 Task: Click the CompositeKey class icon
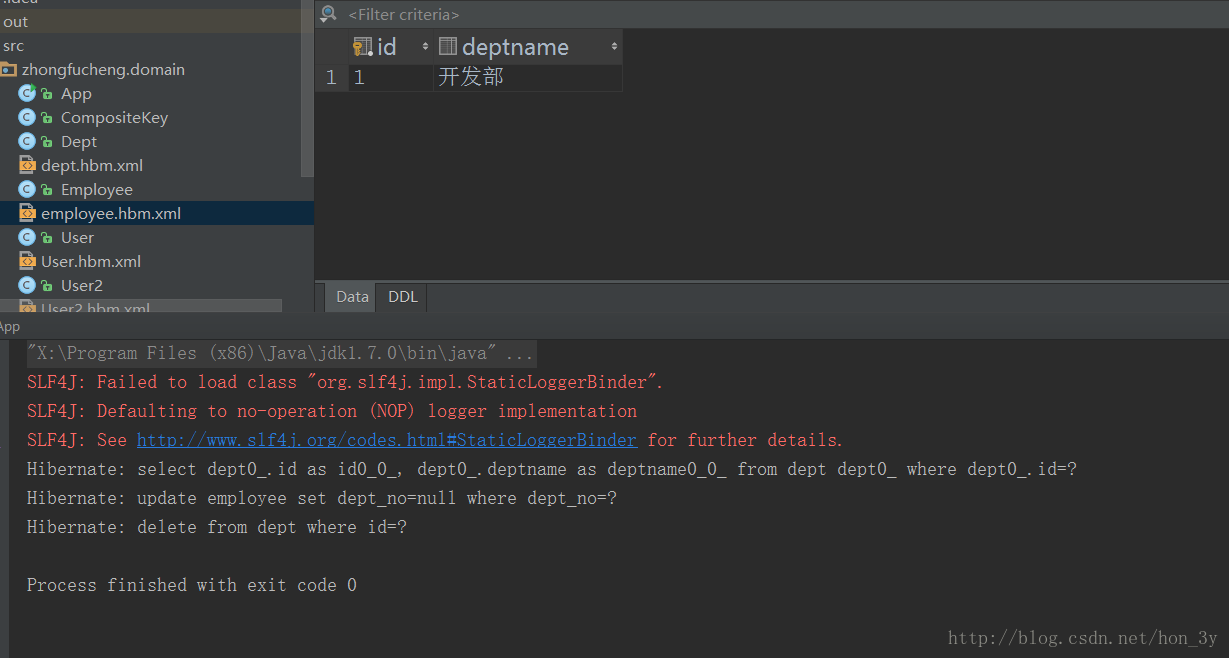pos(27,117)
